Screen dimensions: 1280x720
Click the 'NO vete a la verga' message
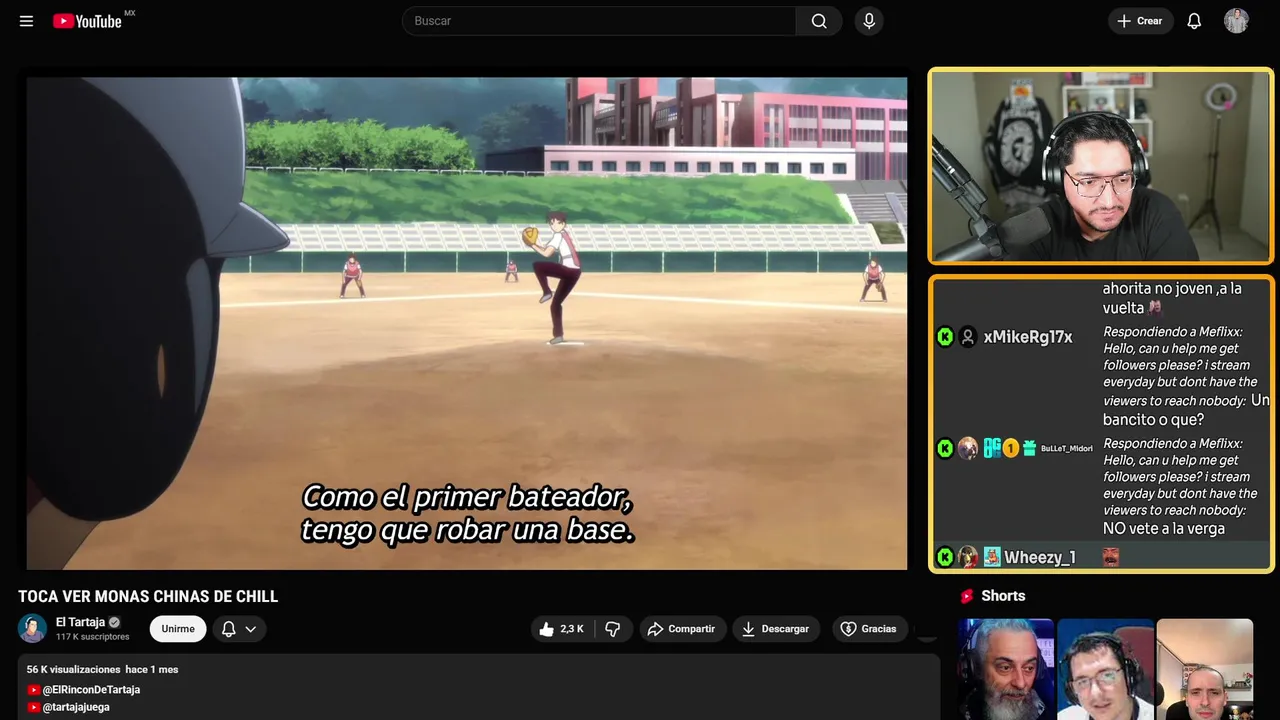click(1164, 528)
